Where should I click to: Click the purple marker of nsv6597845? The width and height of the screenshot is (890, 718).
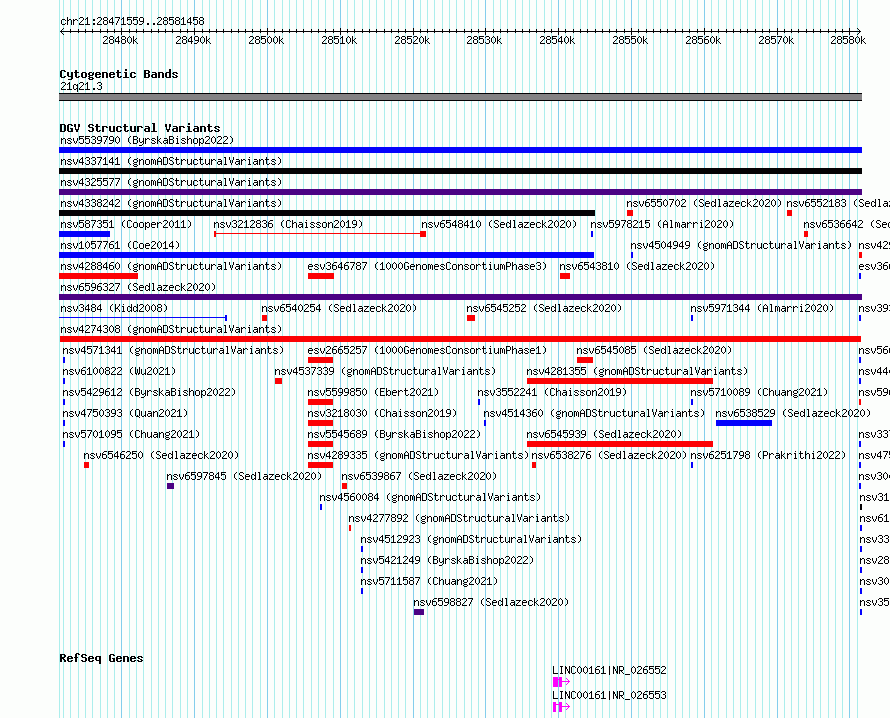171,486
